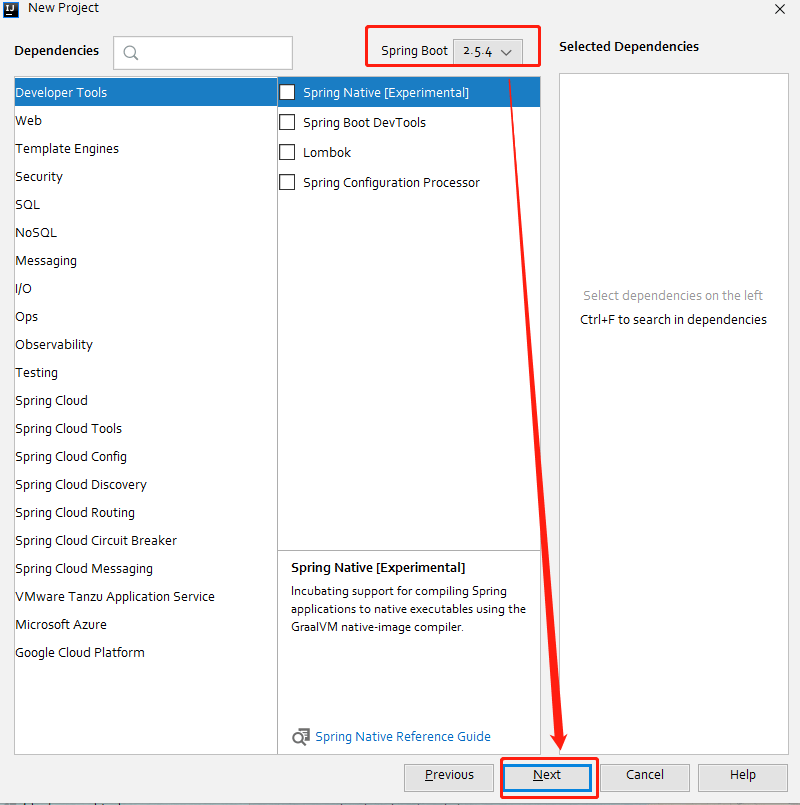Tick the Lombok checkbox

(287, 152)
